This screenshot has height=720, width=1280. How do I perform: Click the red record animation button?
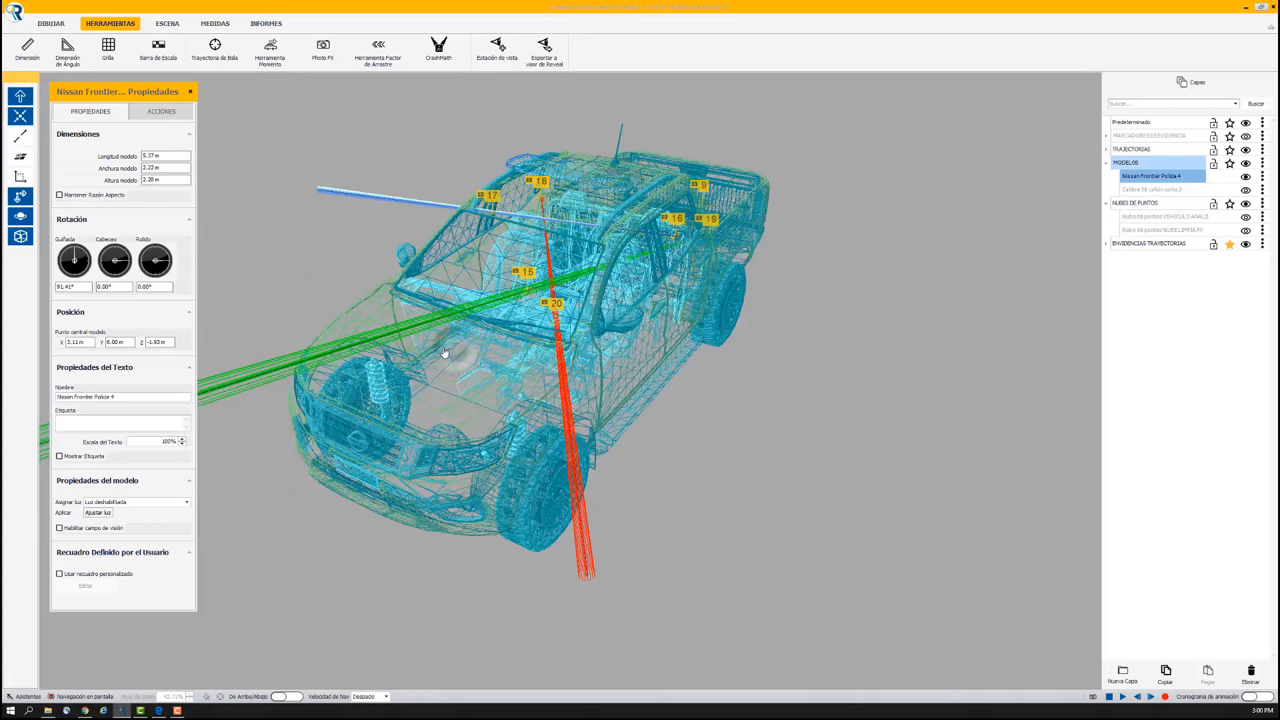point(1165,697)
